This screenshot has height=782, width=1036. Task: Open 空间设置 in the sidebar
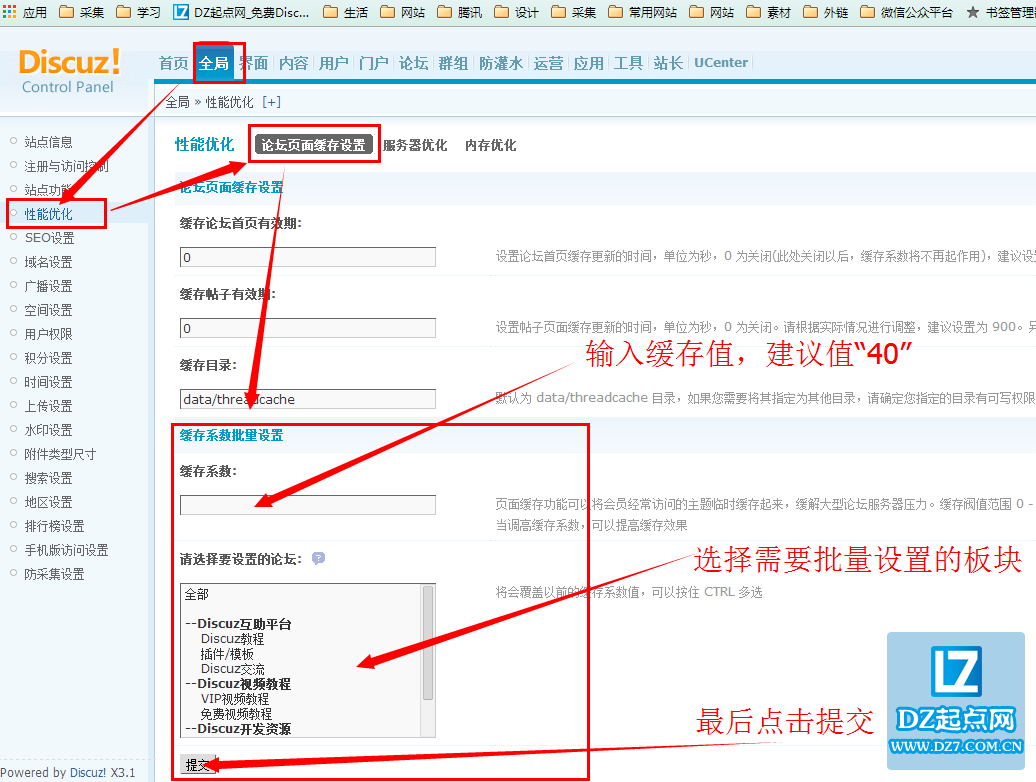tap(48, 310)
